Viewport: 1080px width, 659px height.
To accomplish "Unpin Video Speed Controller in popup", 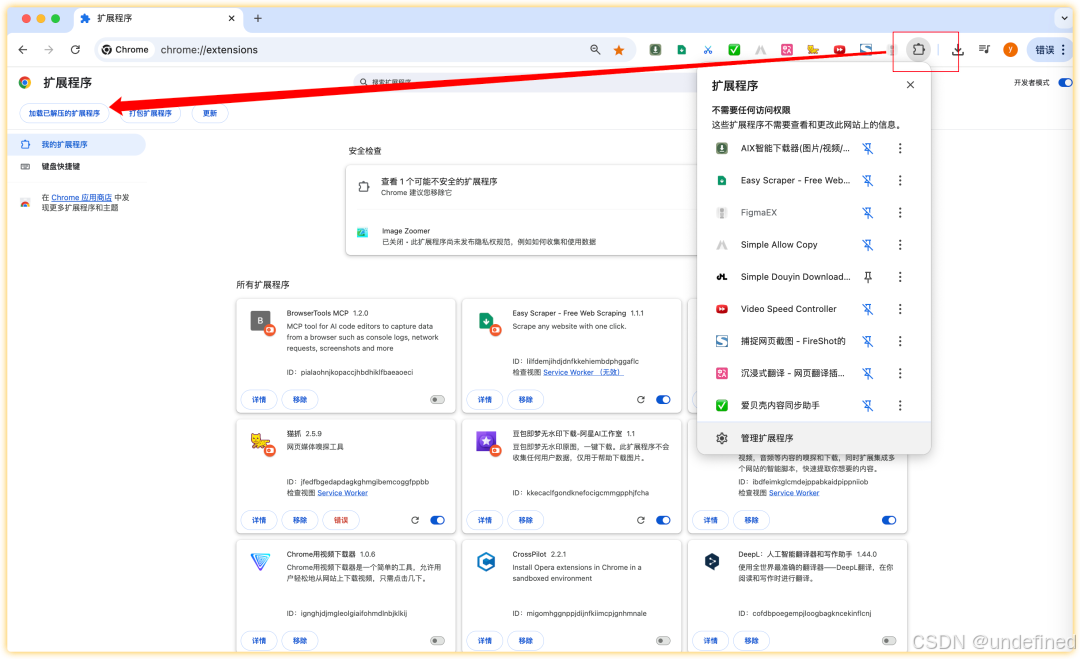I will pyautogui.click(x=868, y=309).
